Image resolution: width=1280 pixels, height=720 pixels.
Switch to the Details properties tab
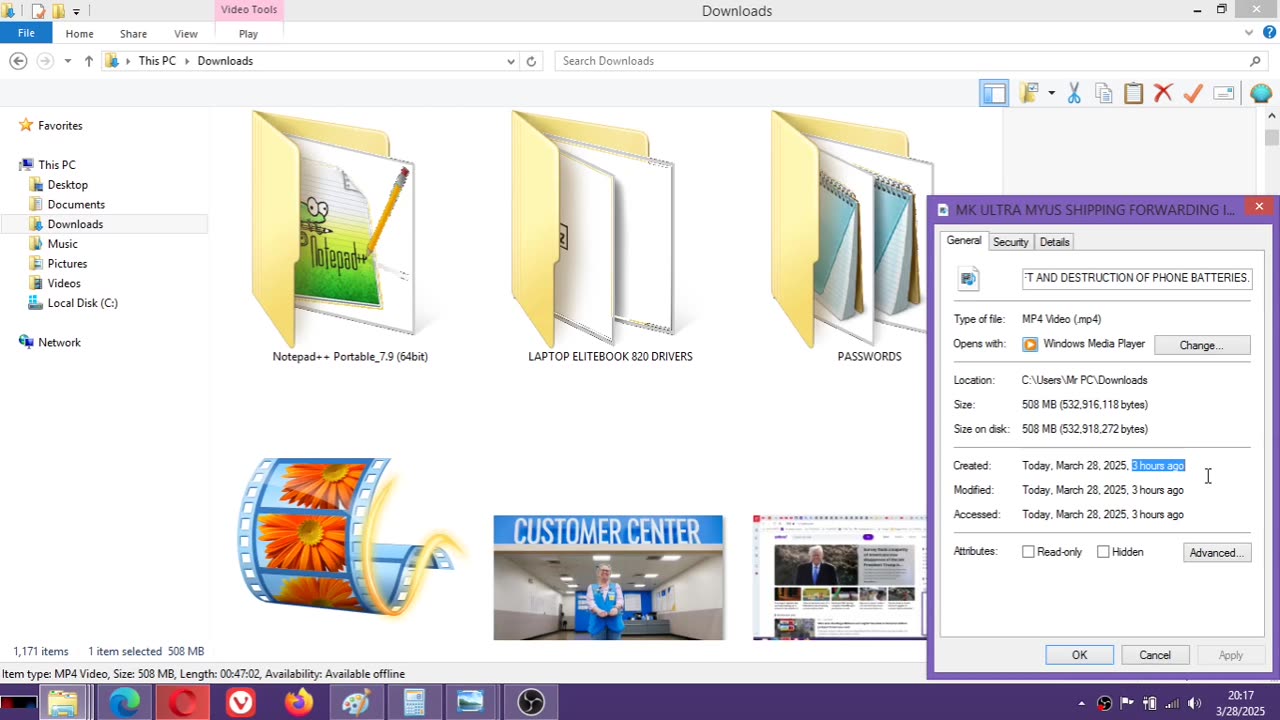pyautogui.click(x=1054, y=242)
